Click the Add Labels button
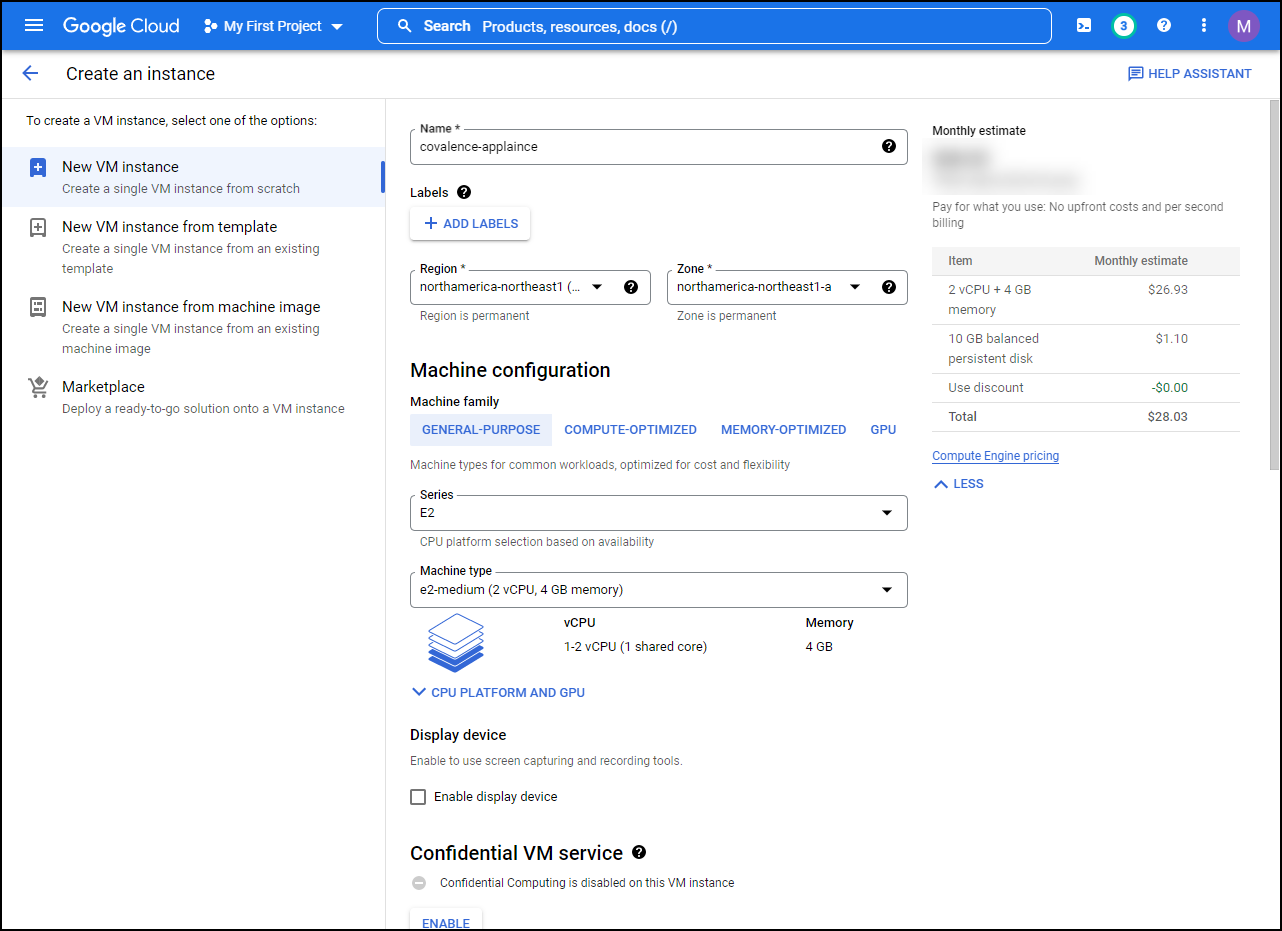This screenshot has height=931, width=1282. (x=470, y=223)
